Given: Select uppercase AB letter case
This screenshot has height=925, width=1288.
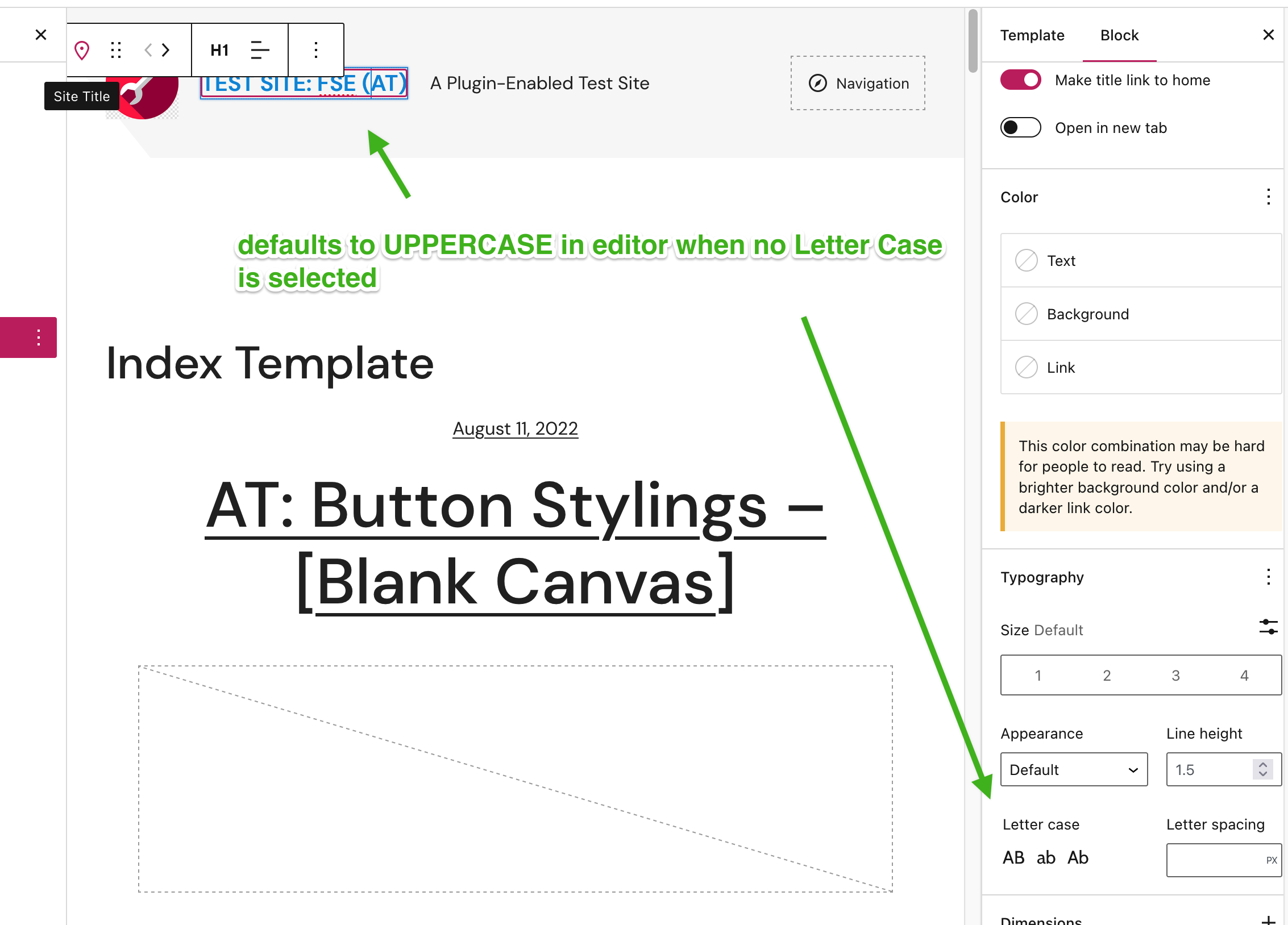Looking at the screenshot, I should pos(1013,857).
